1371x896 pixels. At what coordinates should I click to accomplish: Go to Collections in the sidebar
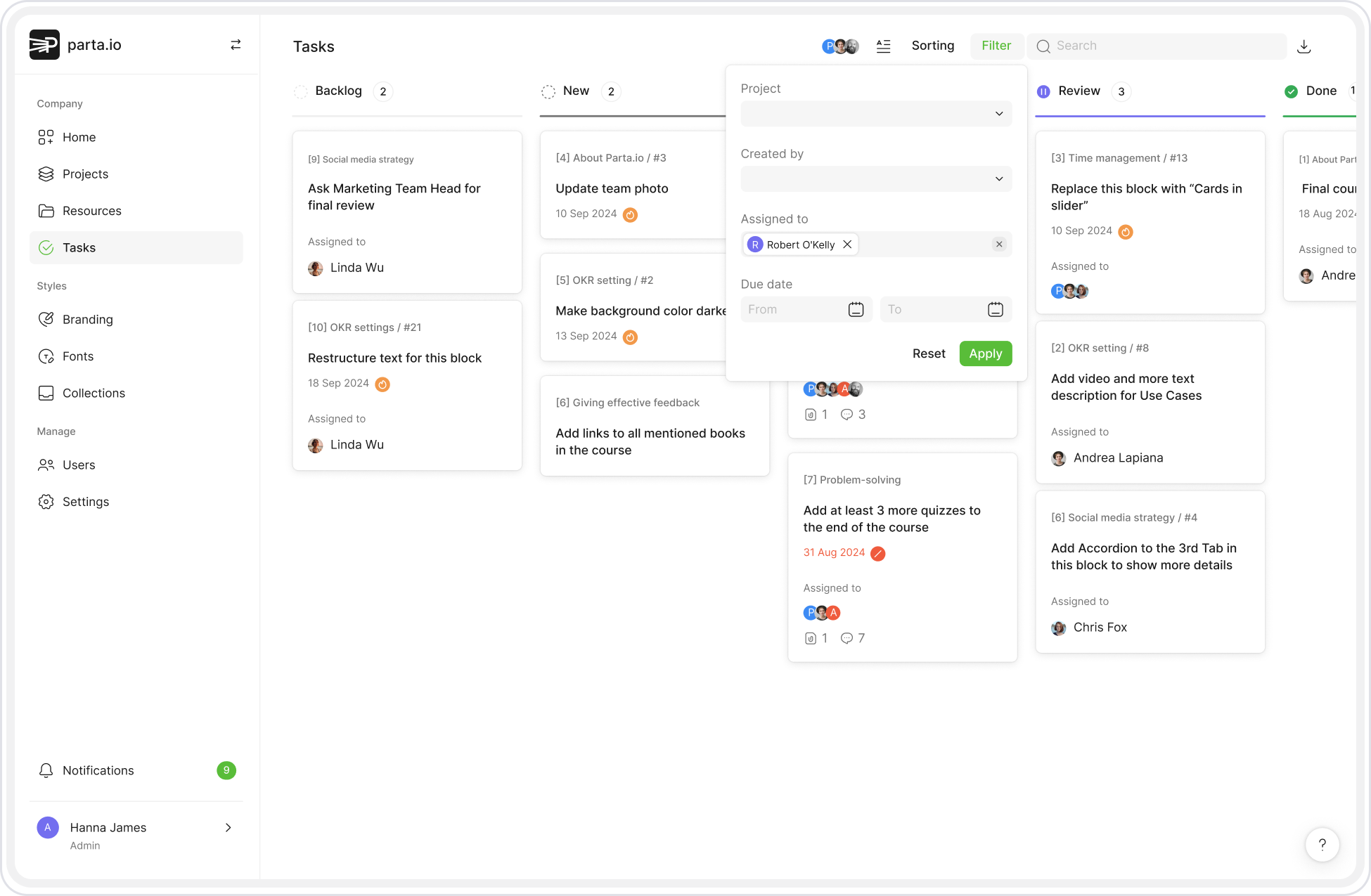pos(94,394)
